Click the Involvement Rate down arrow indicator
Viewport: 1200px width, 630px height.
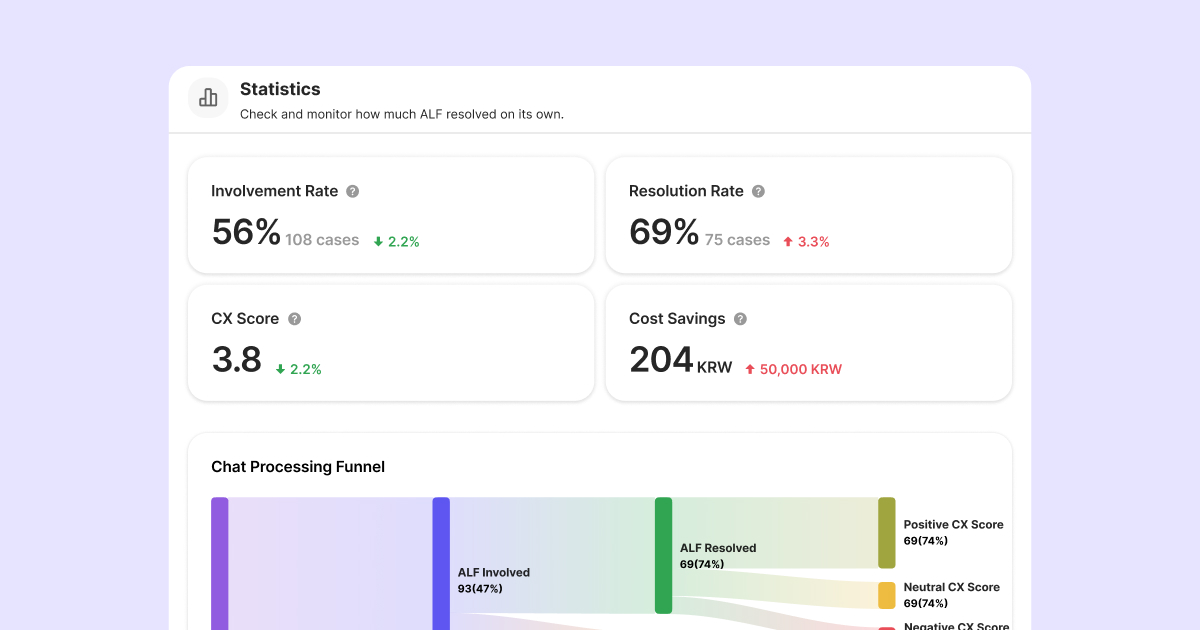coord(378,242)
